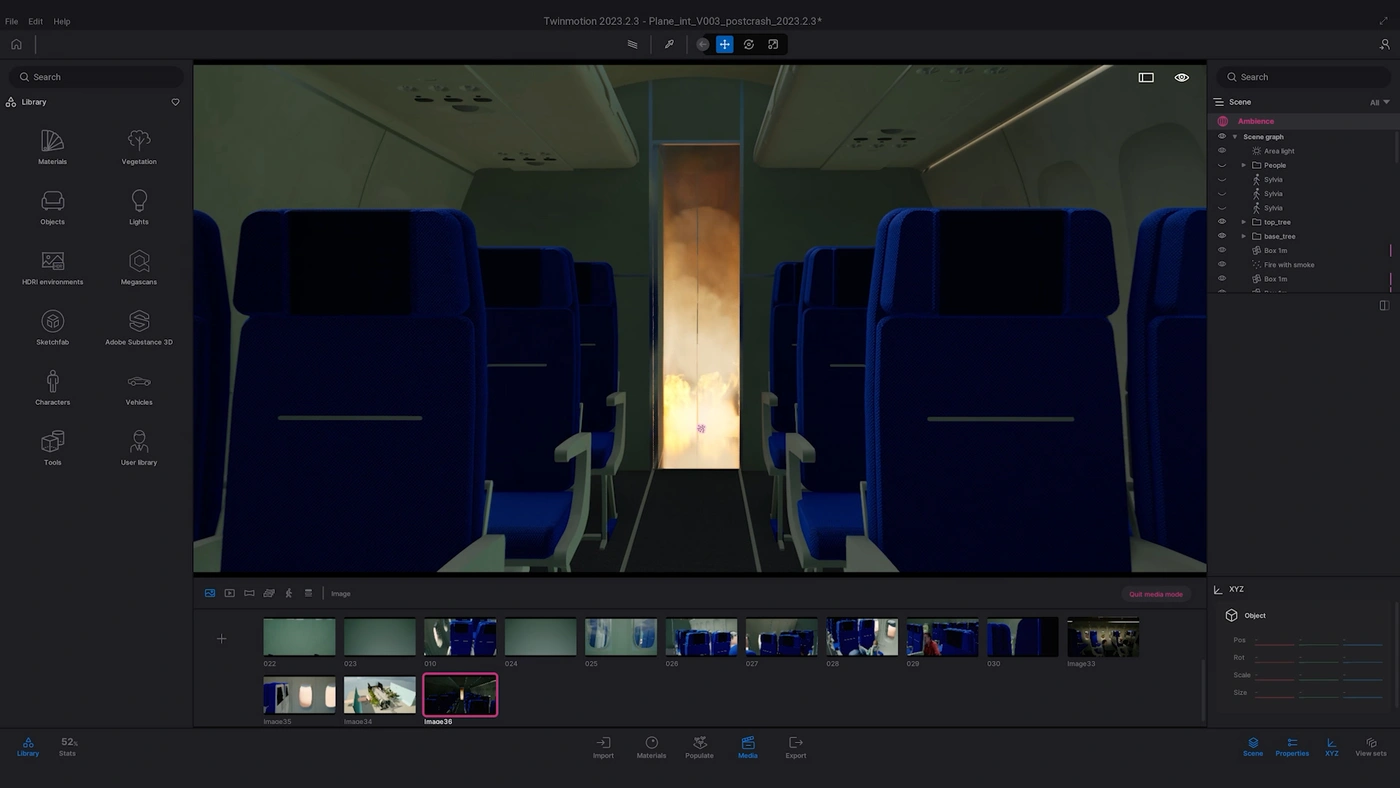Click the Library search field

pyautogui.click(x=96, y=77)
